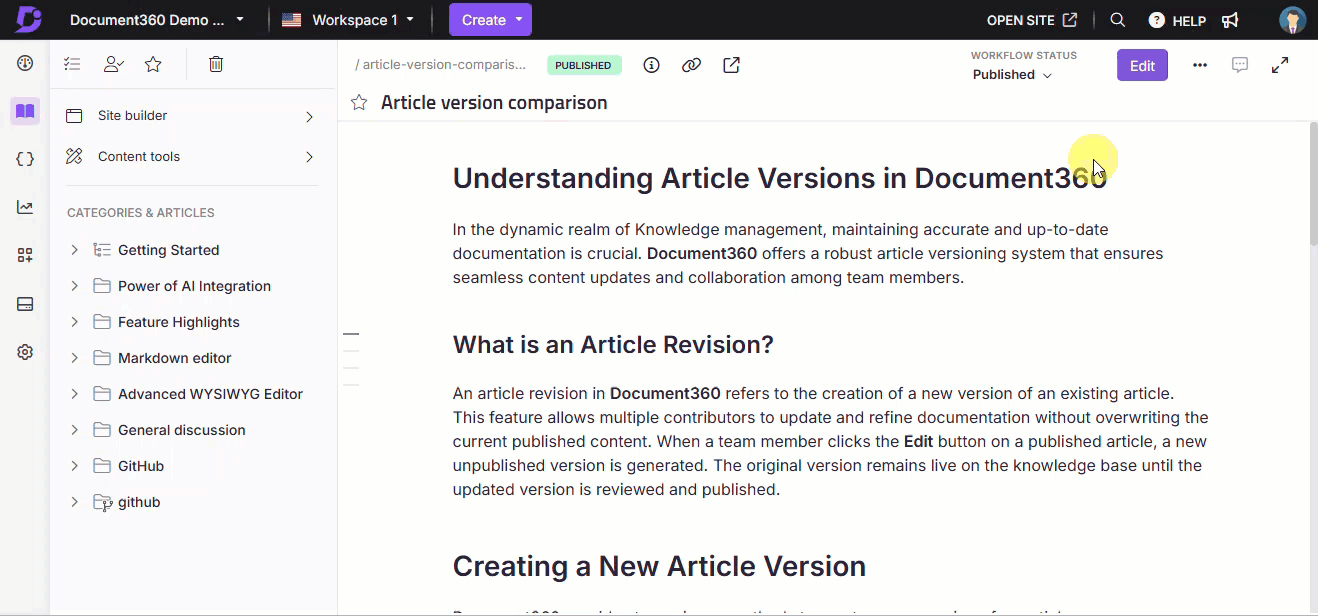Click the HELP button
Image resolution: width=1318 pixels, height=616 pixels.
(x=1177, y=20)
